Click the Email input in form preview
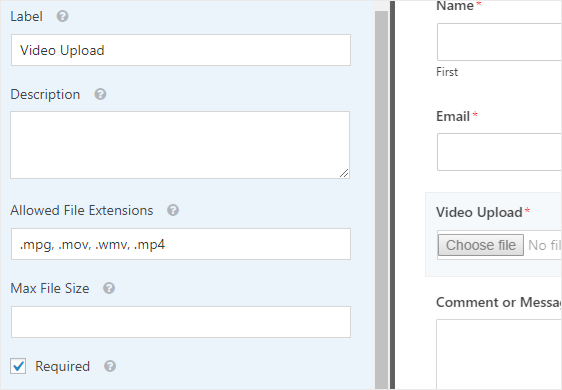Screen dimensions: 562x390 tap(499, 152)
